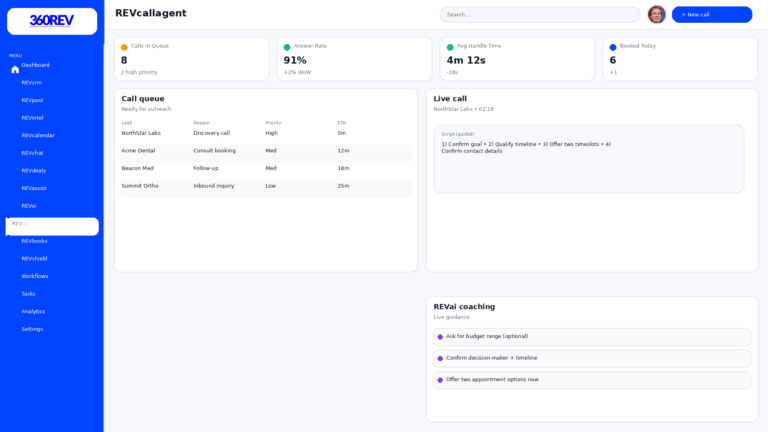This screenshot has height=432, width=768.
Task: Go to REVcalendar in the sidebar
Action: (38, 135)
